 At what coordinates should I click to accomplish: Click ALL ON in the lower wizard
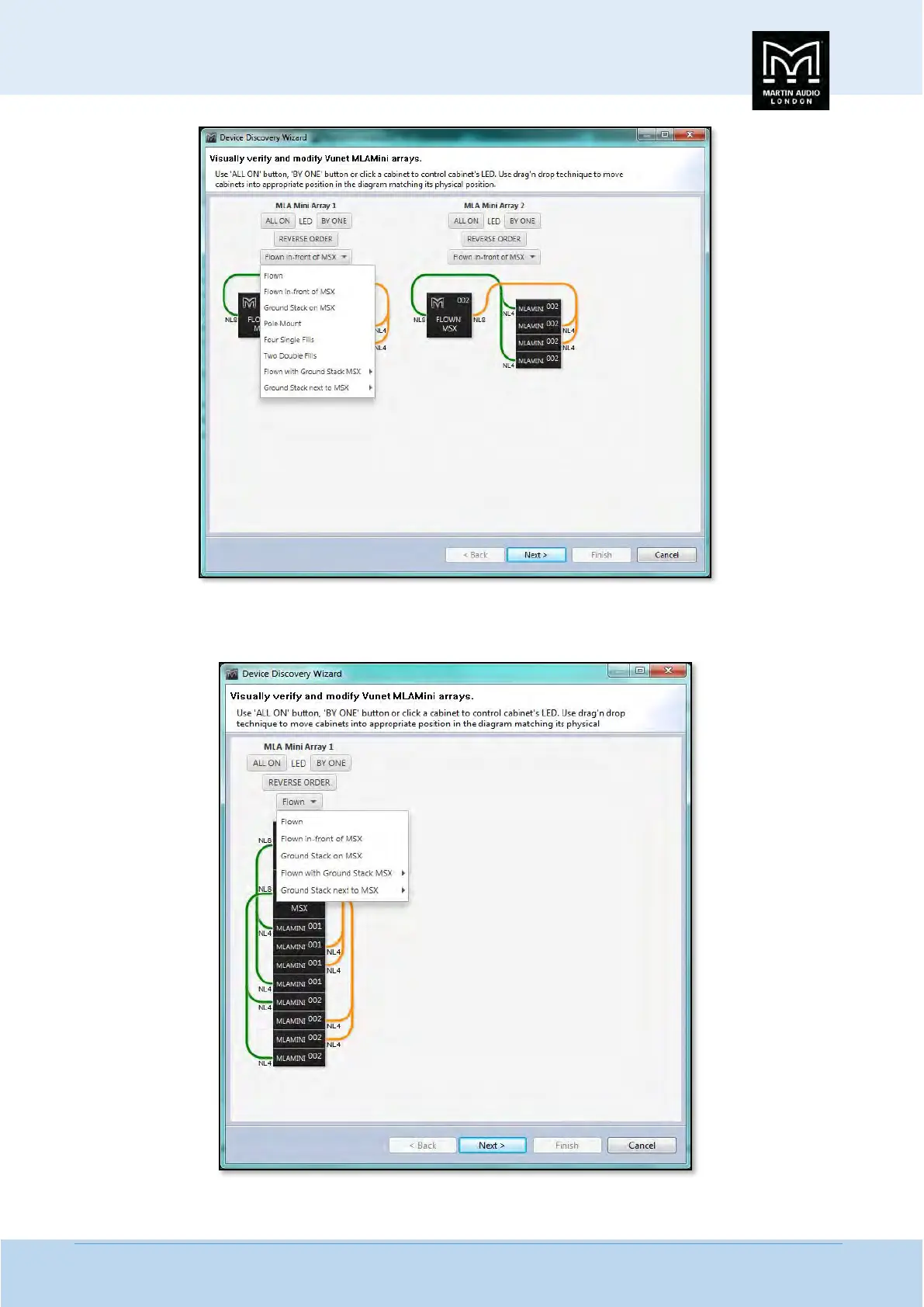(267, 763)
